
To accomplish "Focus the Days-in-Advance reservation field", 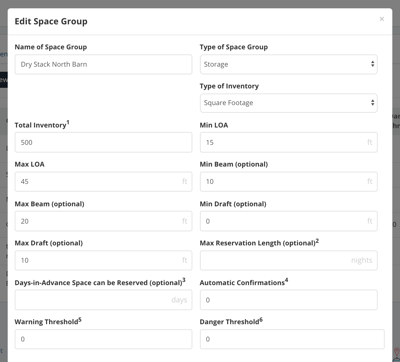I will point(103,300).
